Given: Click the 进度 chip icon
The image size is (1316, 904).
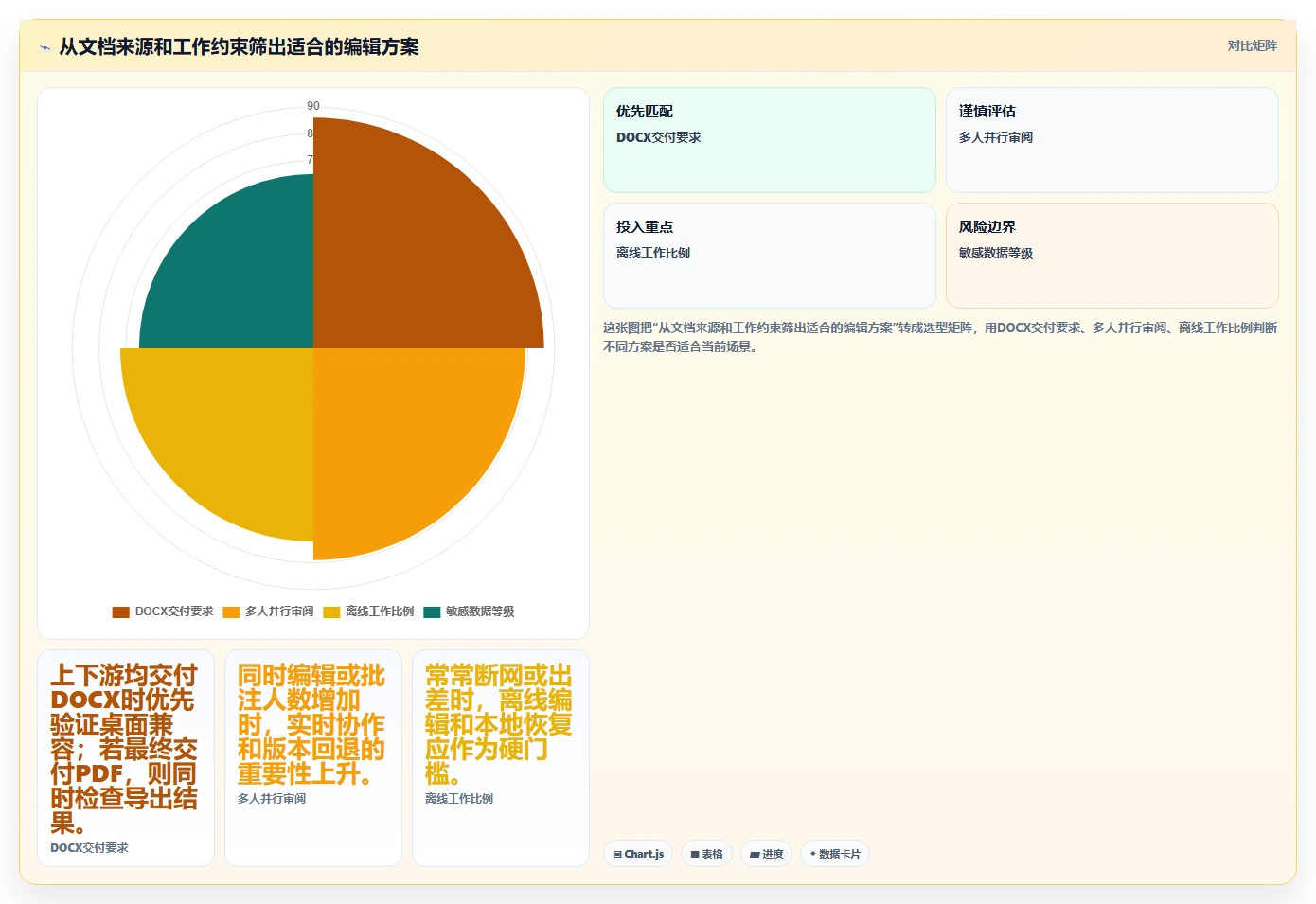Looking at the screenshot, I should [755, 854].
